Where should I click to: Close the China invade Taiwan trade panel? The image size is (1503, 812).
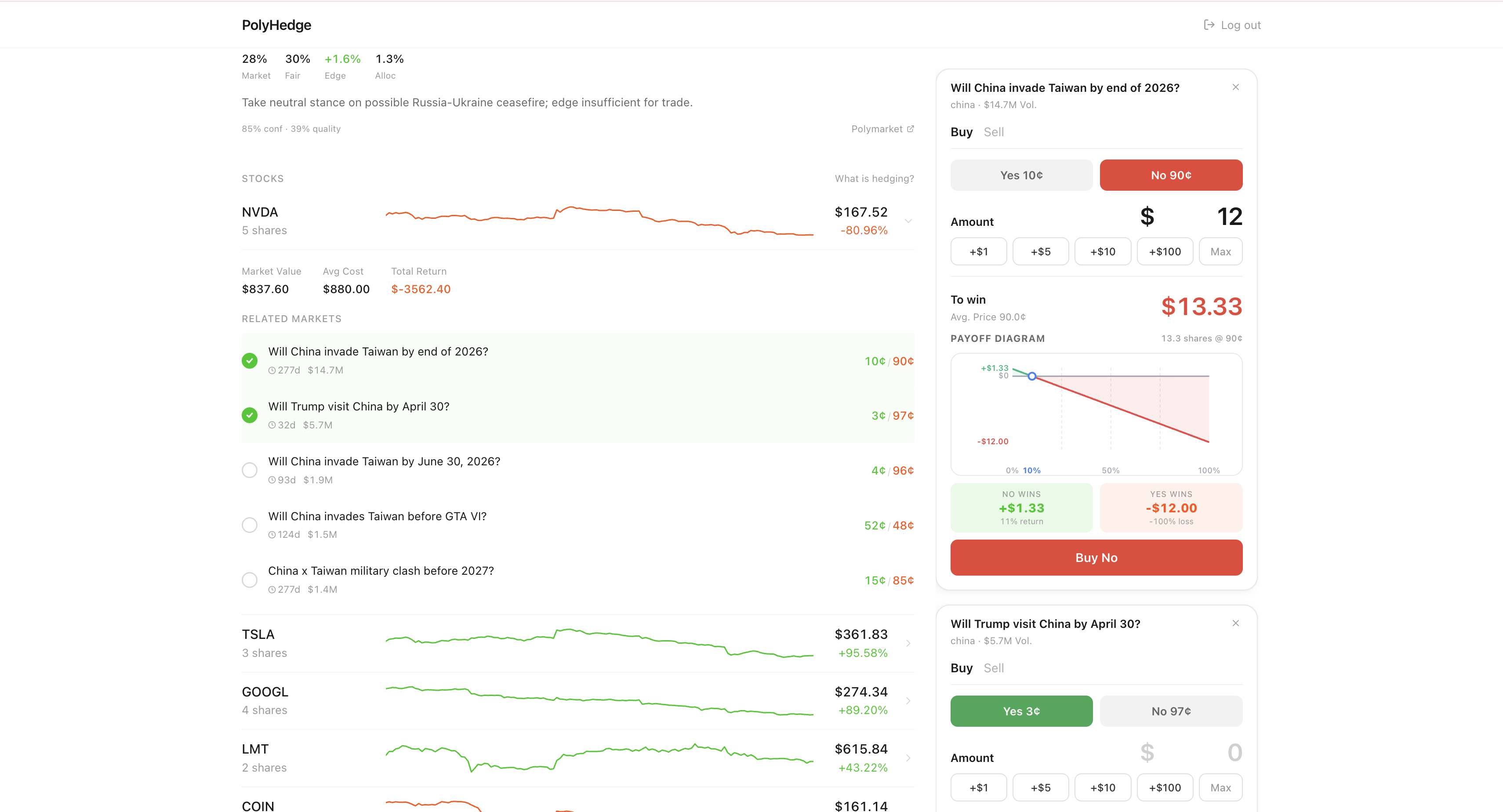tap(1235, 87)
